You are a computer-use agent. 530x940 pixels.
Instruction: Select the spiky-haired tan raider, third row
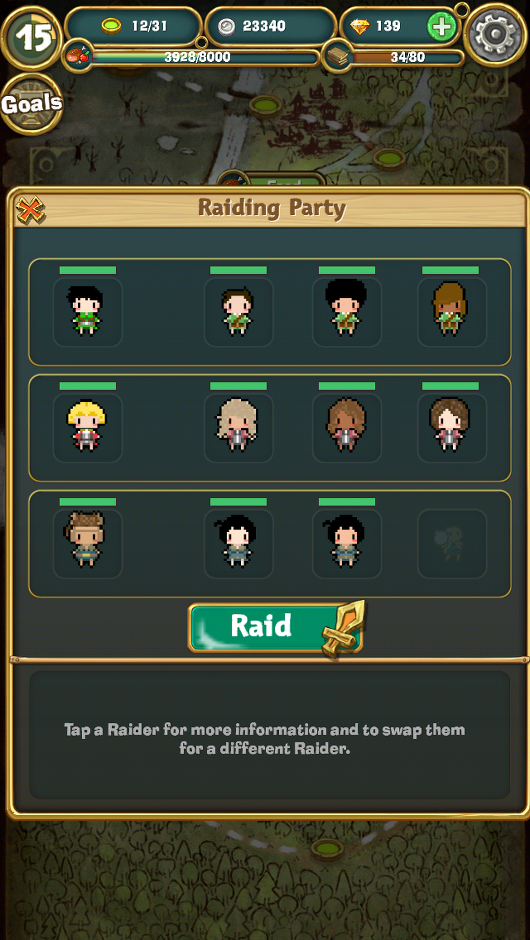pyautogui.click(x=88, y=544)
